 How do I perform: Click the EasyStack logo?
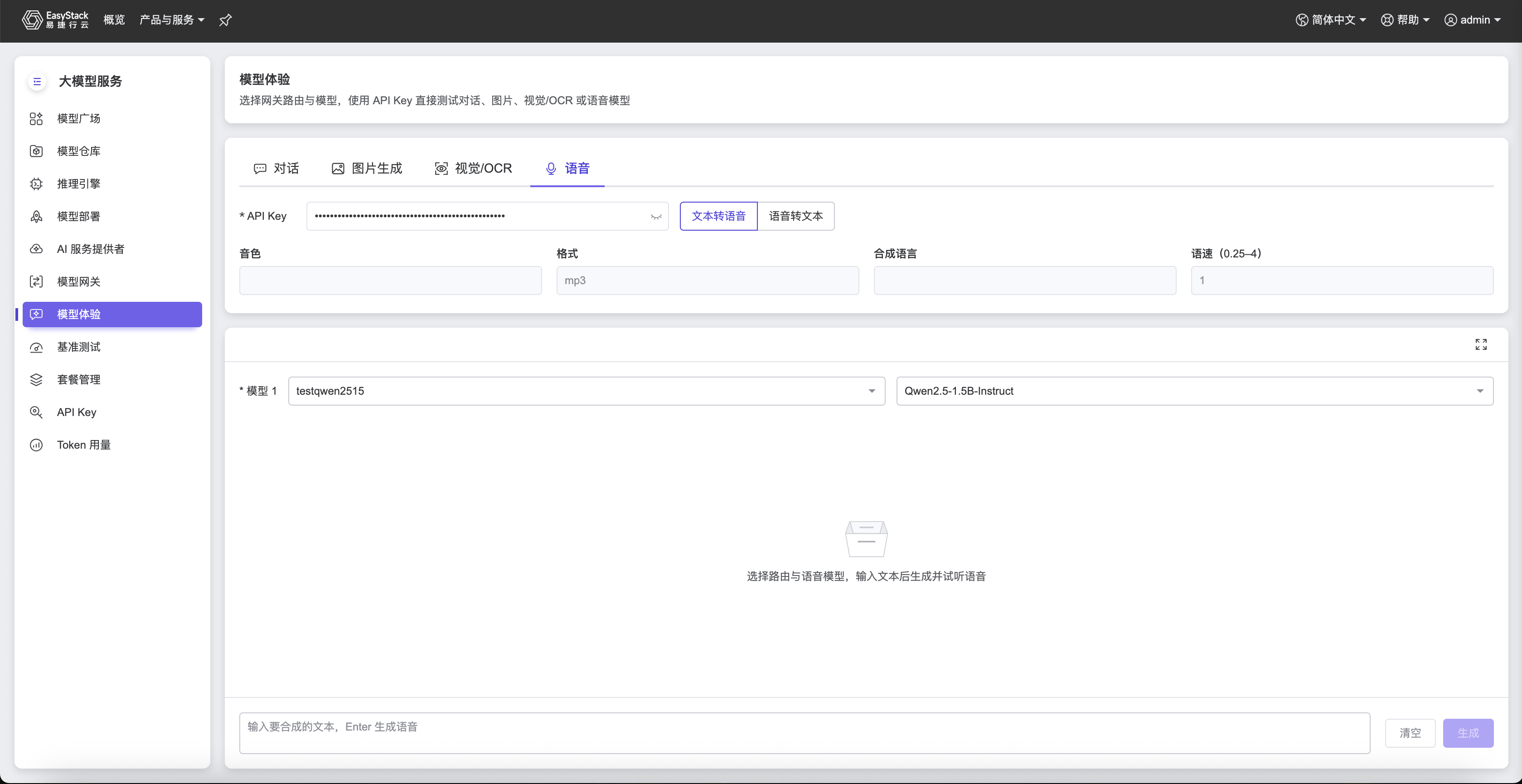click(x=55, y=19)
